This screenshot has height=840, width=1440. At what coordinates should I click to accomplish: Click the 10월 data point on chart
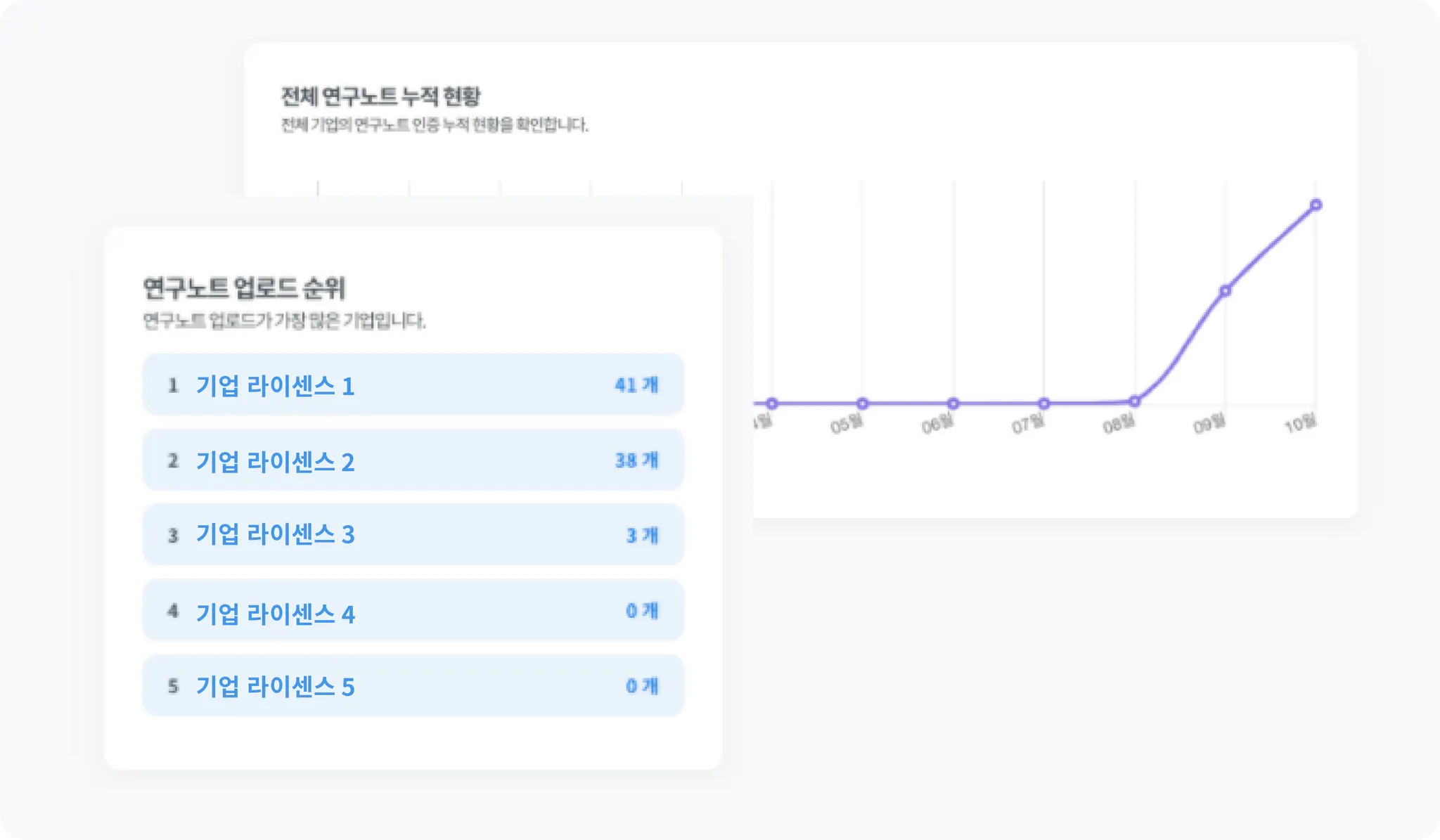point(1316,205)
